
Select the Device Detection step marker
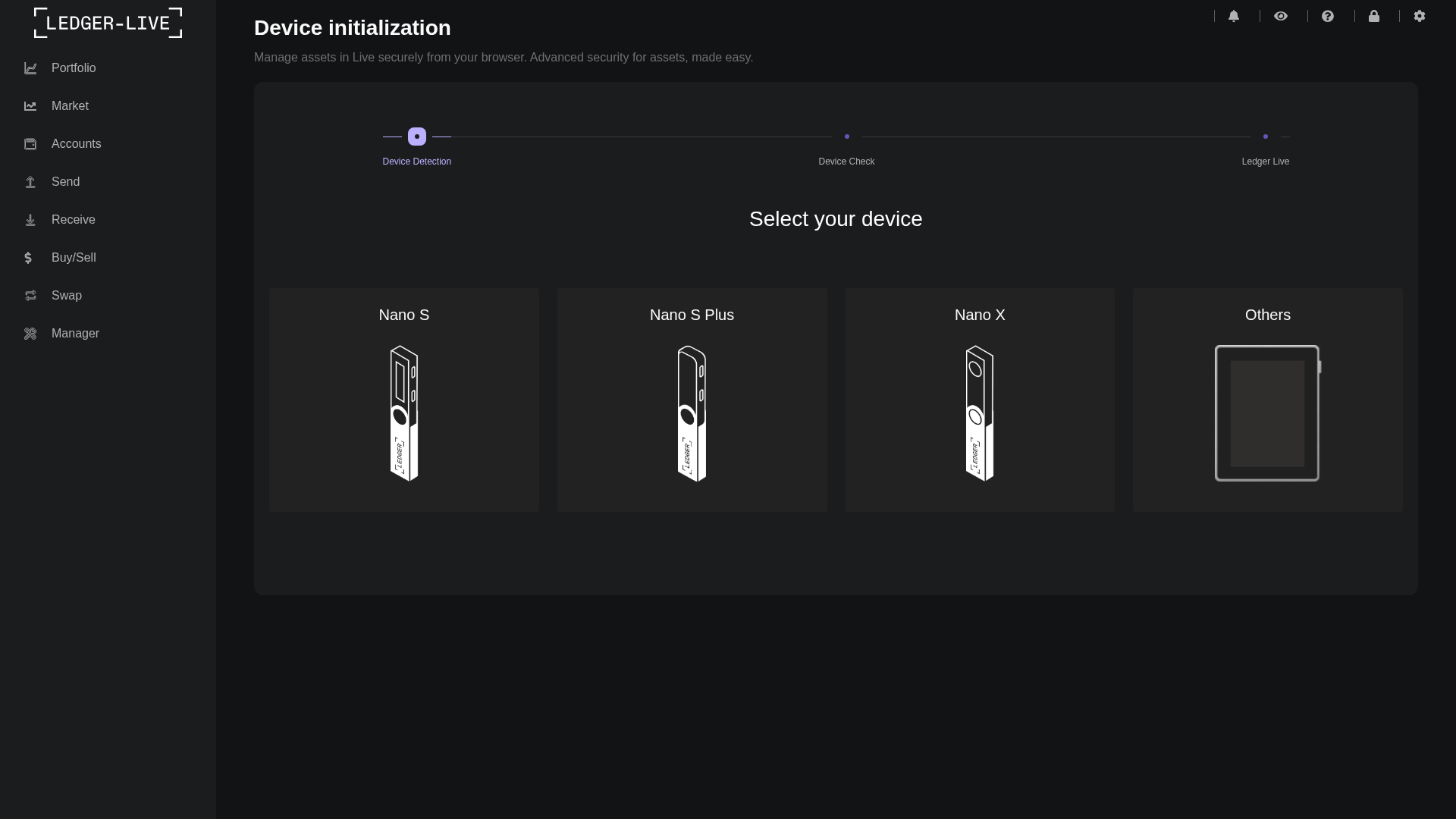[x=416, y=136]
